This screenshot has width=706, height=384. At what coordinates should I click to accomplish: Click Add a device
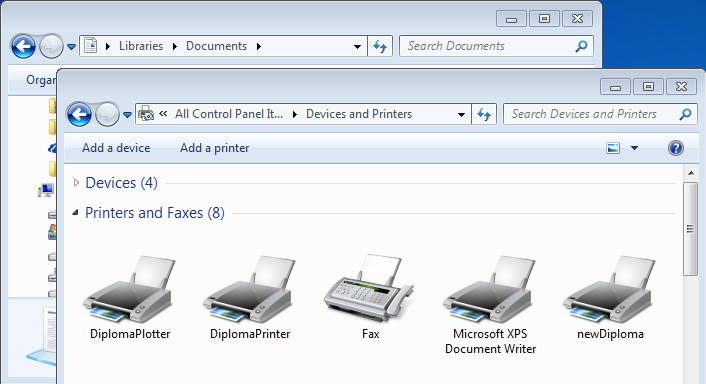[x=116, y=148]
